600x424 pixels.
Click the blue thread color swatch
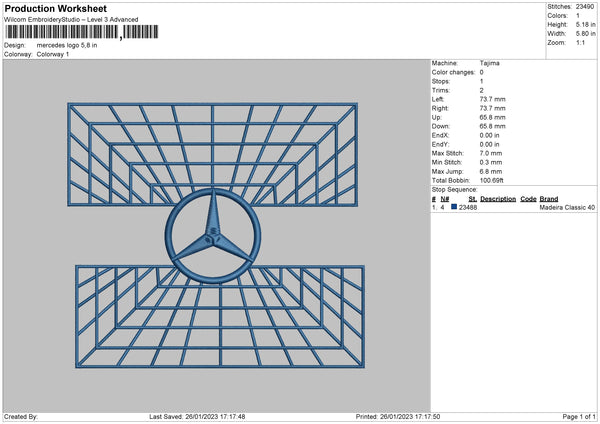tap(454, 207)
